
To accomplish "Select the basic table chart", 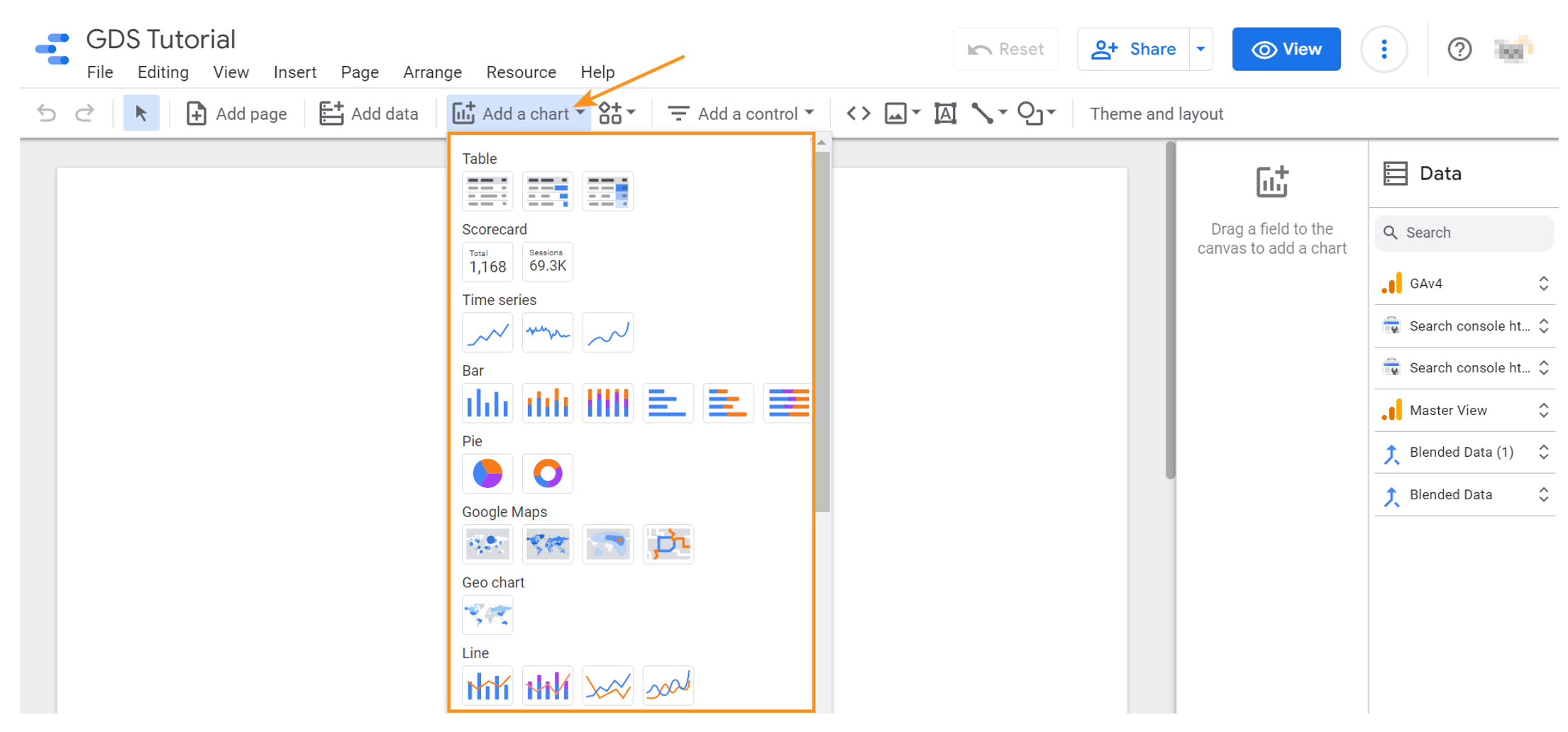I will pyautogui.click(x=487, y=191).
